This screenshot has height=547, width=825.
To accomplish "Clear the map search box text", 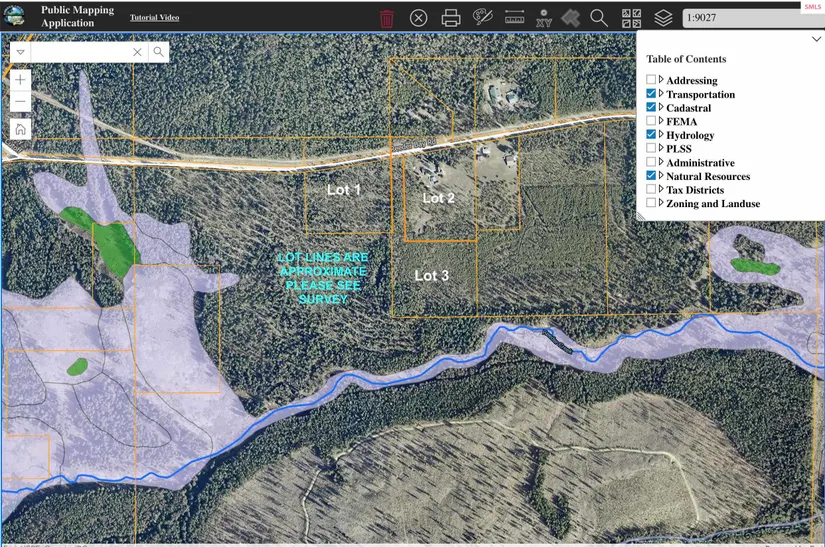I will point(137,52).
